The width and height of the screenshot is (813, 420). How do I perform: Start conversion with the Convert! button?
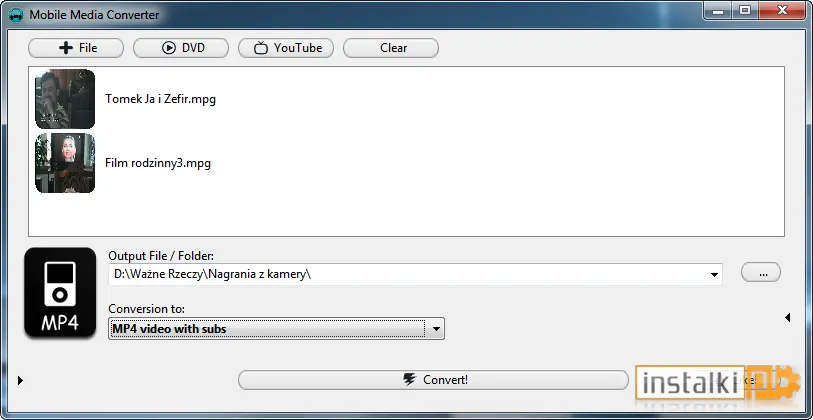tap(433, 380)
